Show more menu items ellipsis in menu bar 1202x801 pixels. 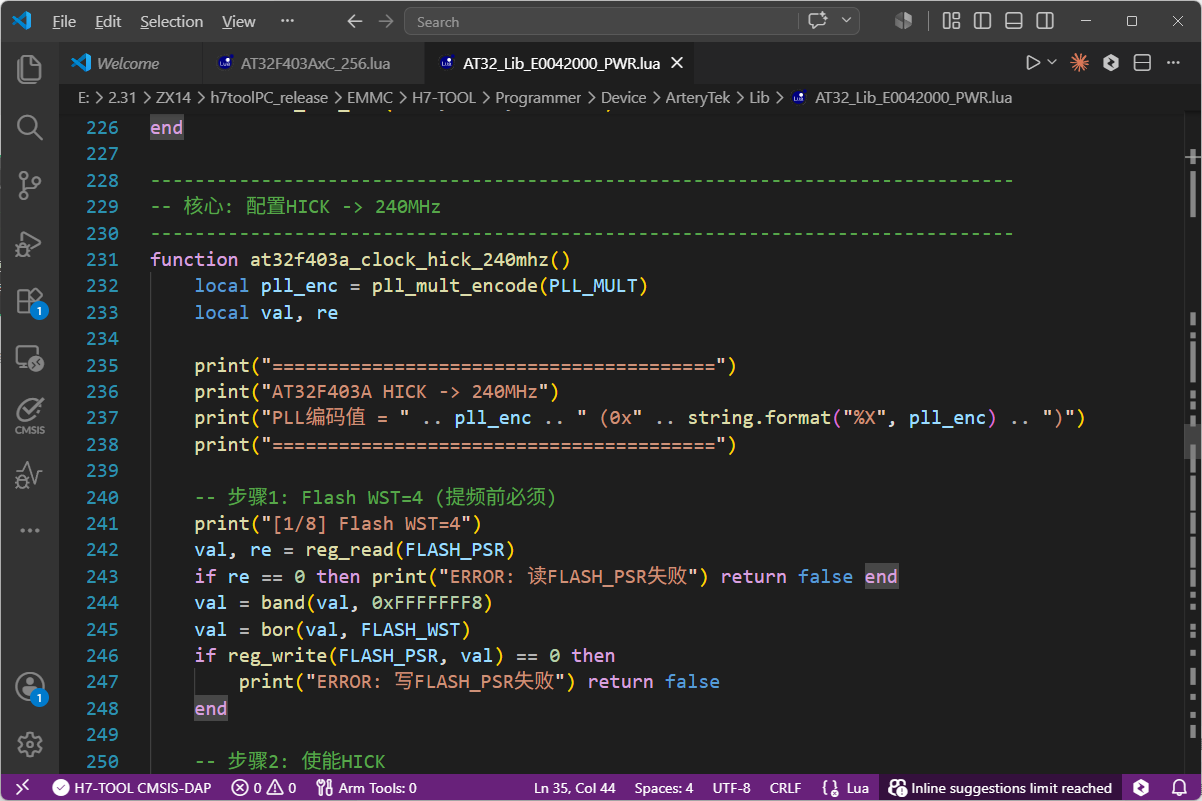tap(288, 21)
